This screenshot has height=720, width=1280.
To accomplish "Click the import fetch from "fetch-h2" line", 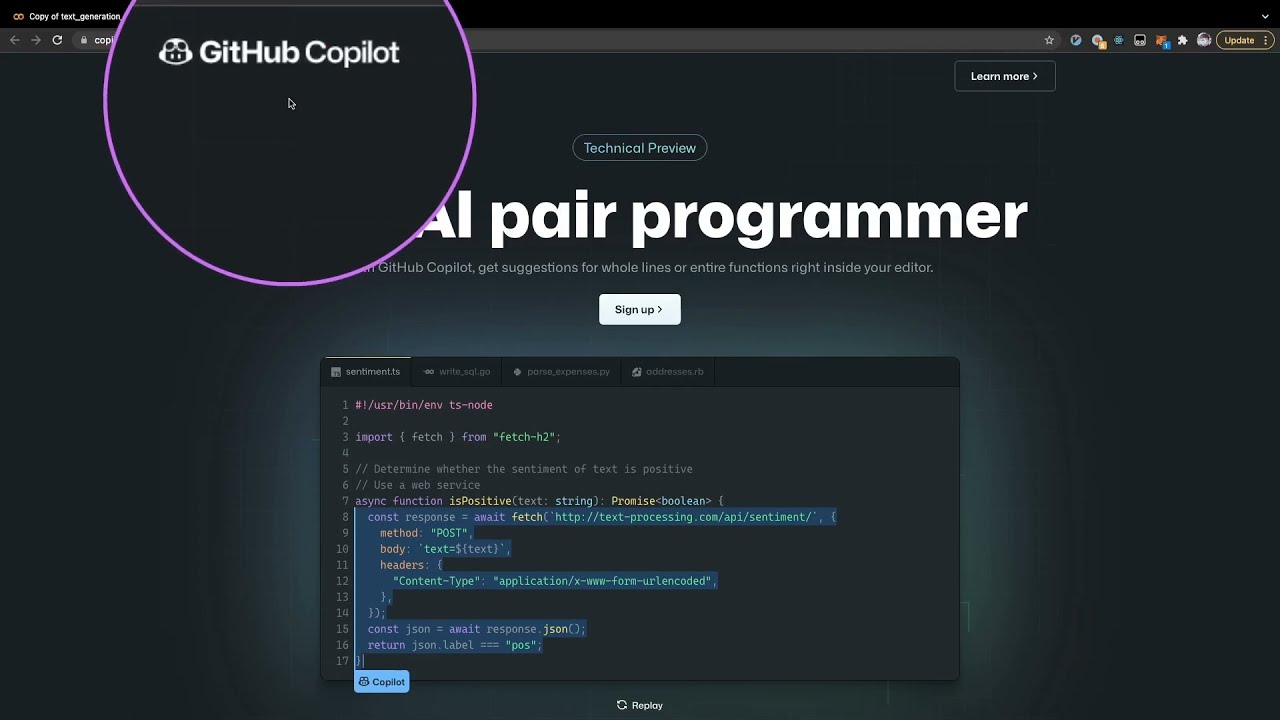I will click(x=458, y=437).
